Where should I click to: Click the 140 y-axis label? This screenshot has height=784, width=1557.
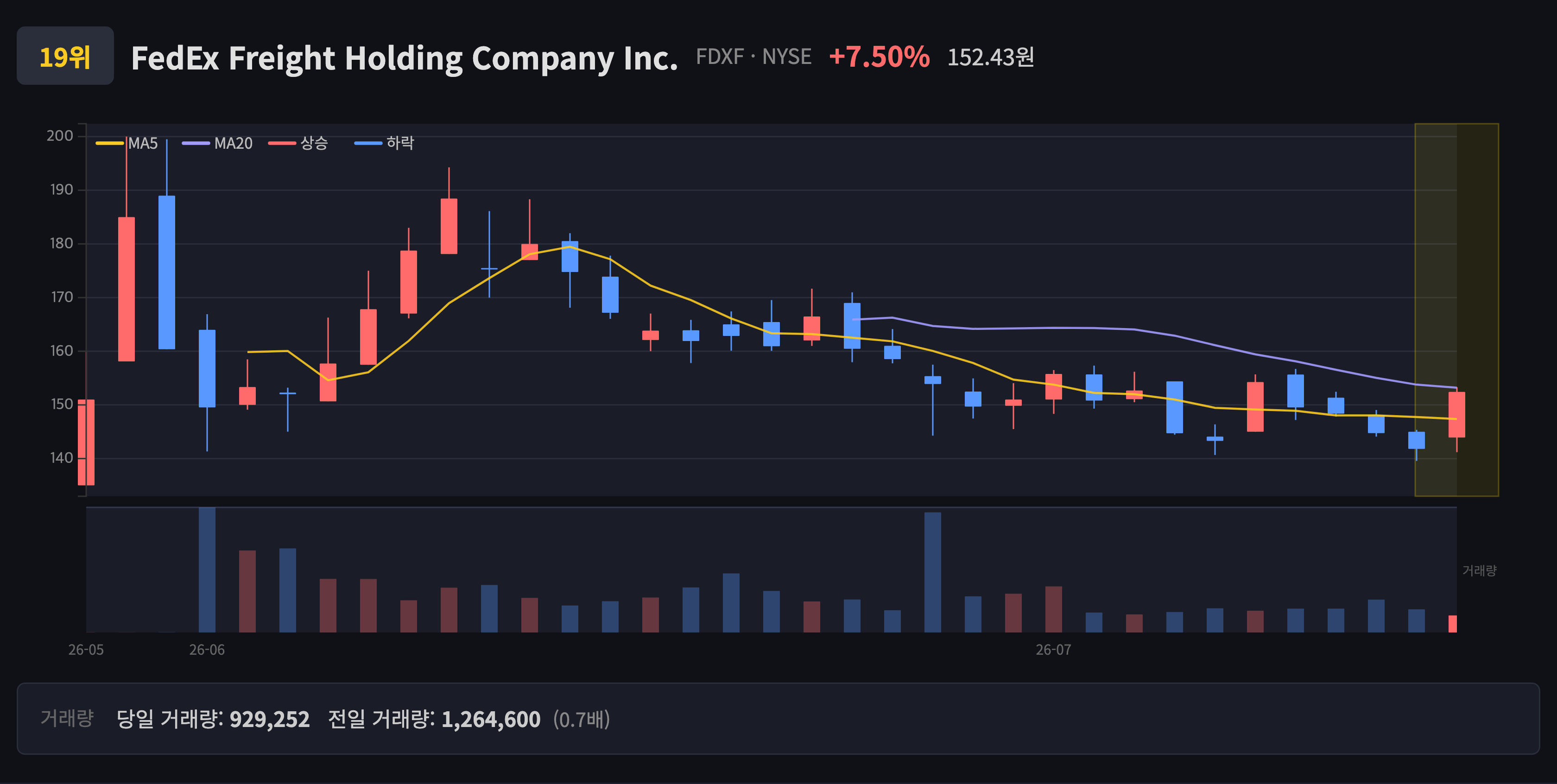pos(61,458)
